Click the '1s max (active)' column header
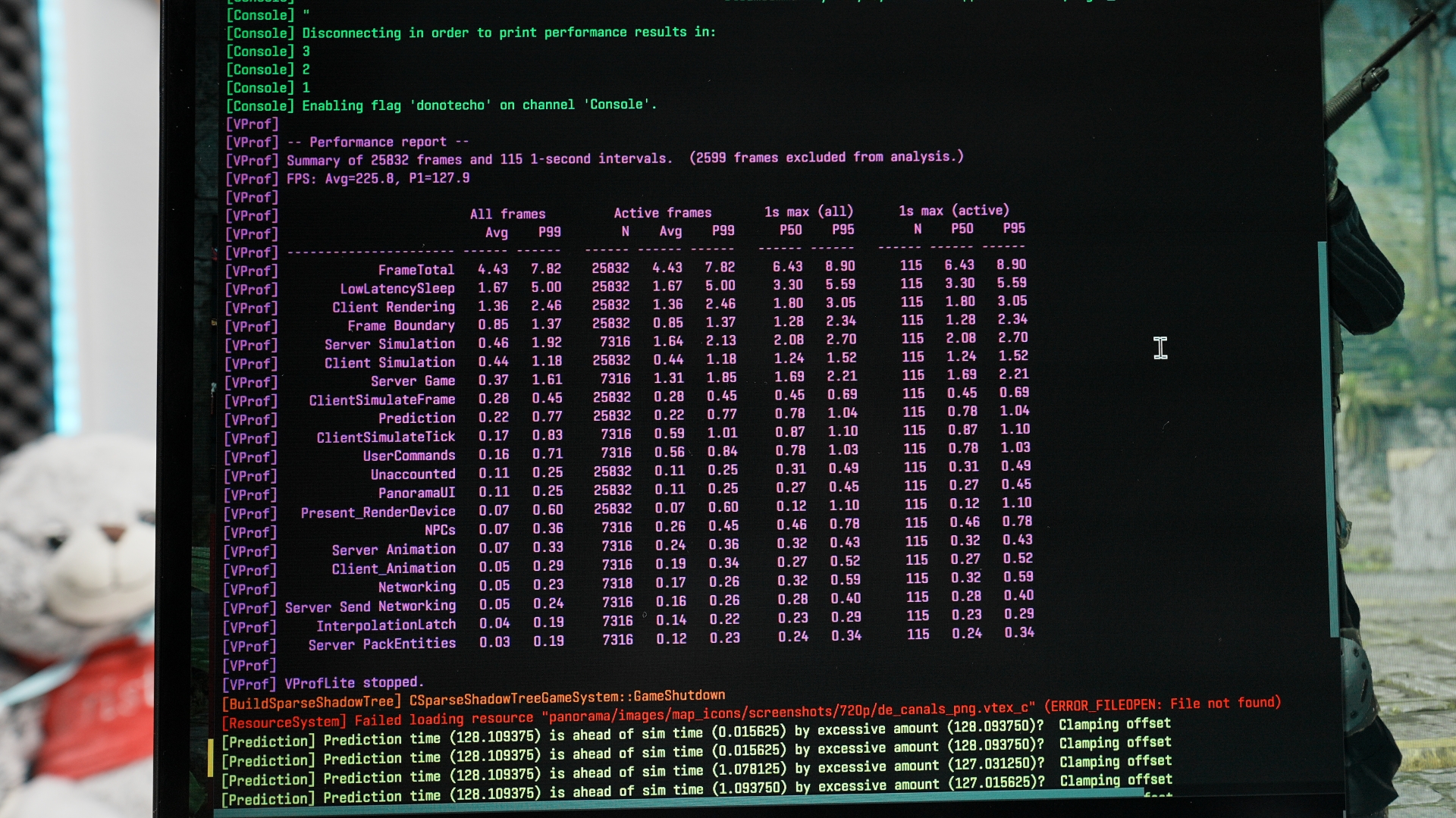The image size is (1456, 818). pos(953,211)
